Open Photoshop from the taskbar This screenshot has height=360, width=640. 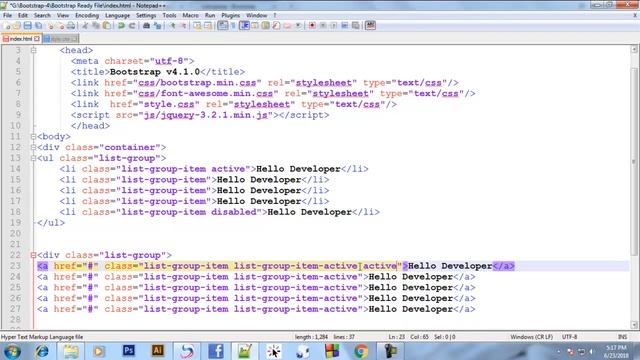click(129, 351)
